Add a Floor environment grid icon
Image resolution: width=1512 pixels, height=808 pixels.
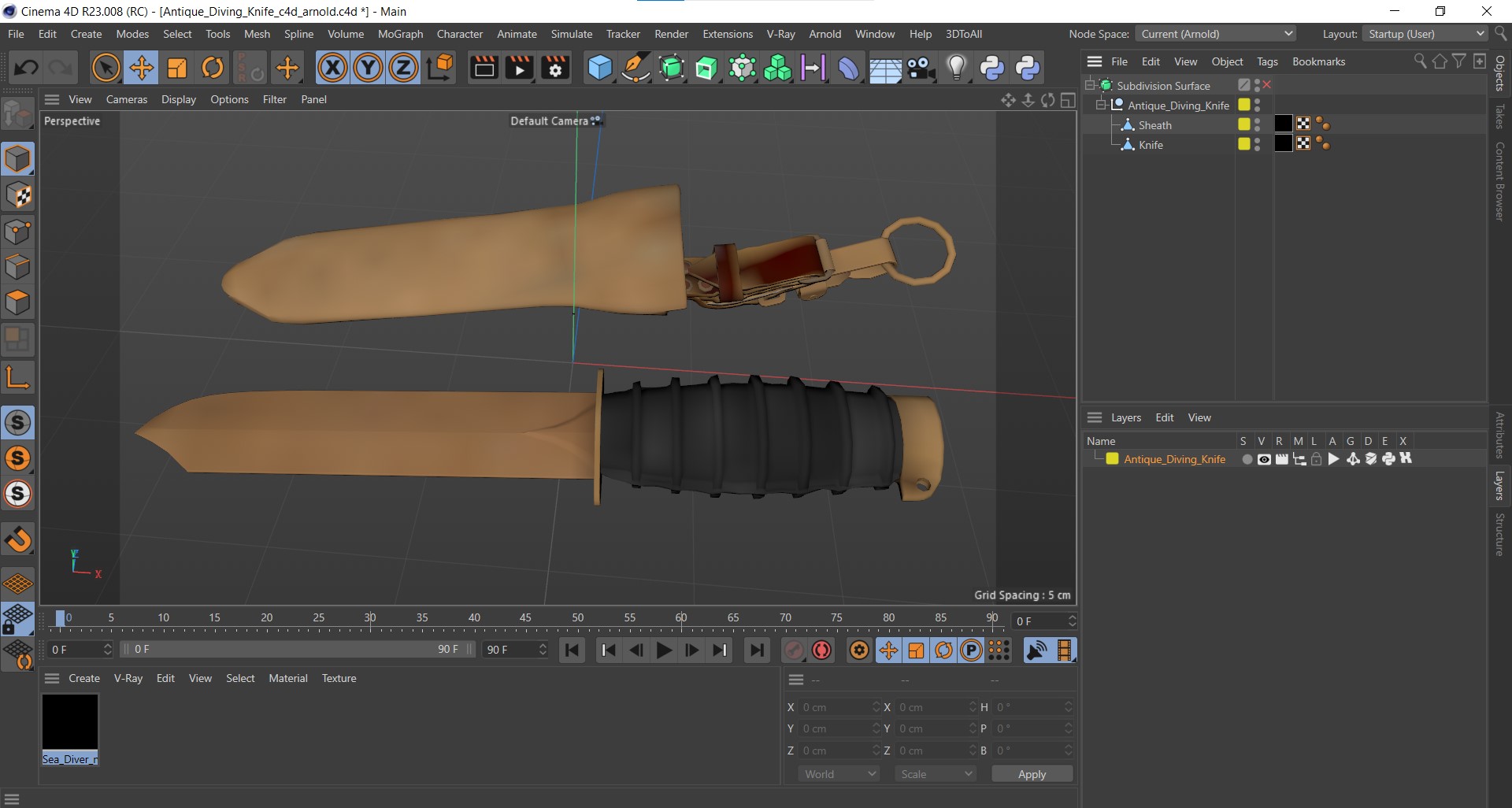(x=884, y=68)
